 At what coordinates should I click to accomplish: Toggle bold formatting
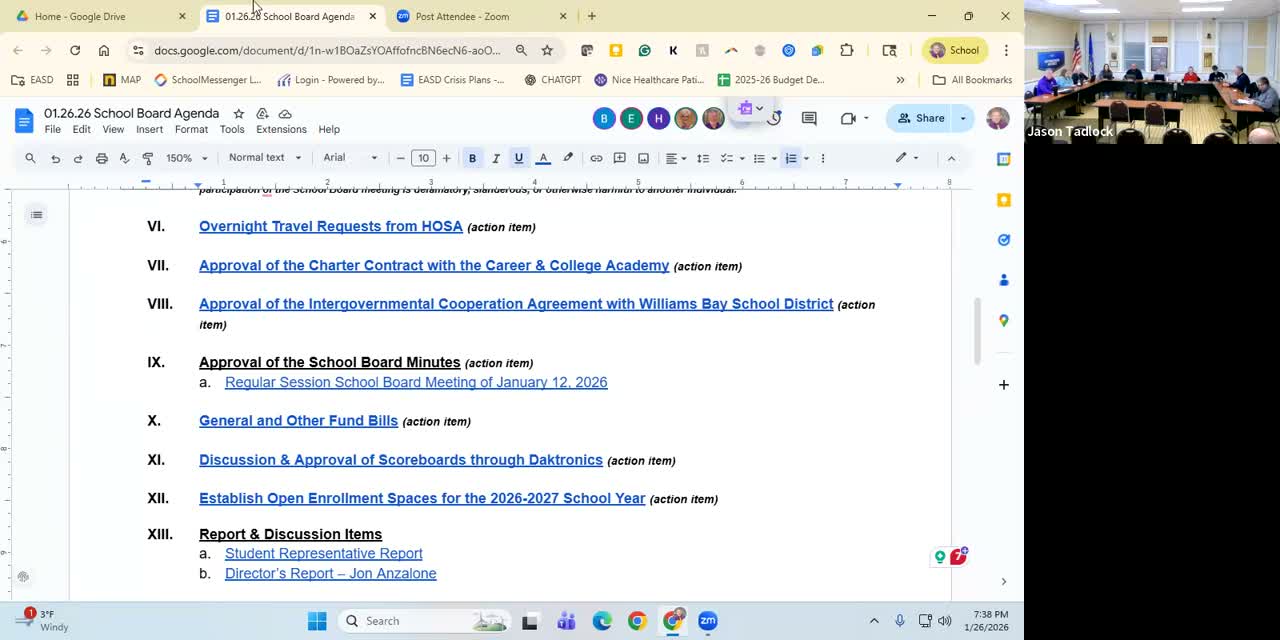[x=472, y=158]
